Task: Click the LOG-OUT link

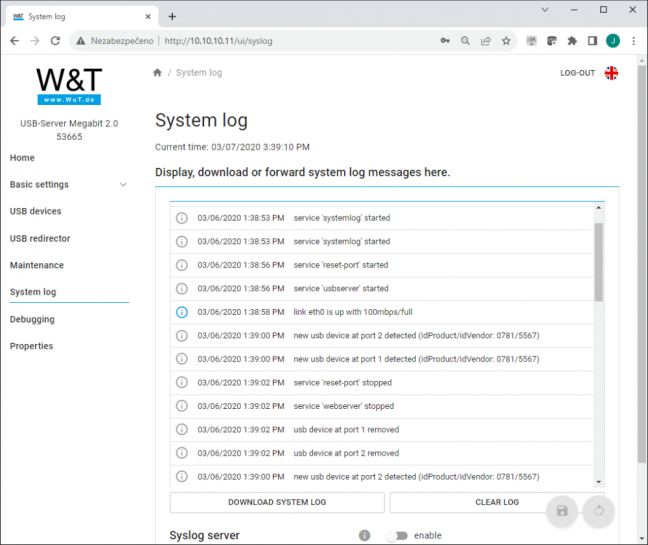Action: (x=577, y=73)
